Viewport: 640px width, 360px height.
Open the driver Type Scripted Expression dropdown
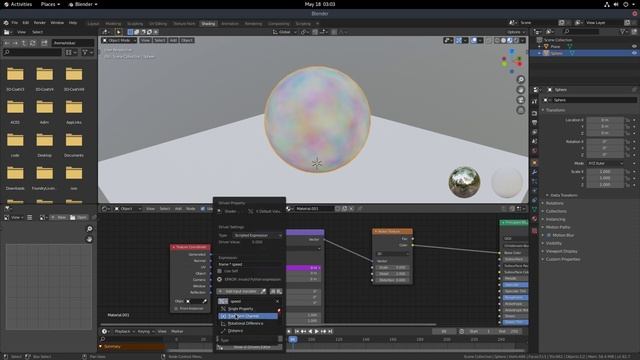pyautogui.click(x=257, y=236)
